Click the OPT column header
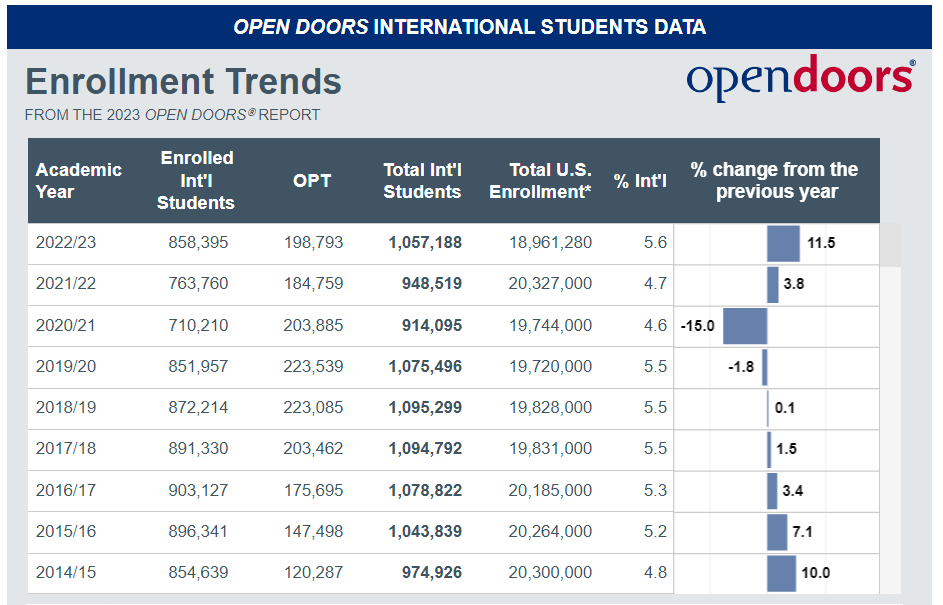Screen dimensions: 943x605 click(311, 181)
